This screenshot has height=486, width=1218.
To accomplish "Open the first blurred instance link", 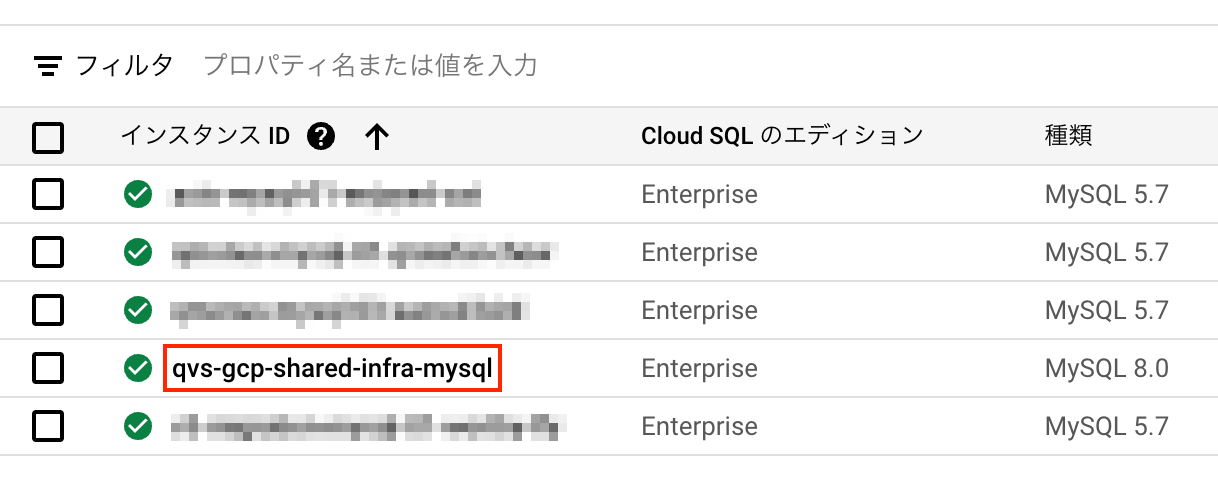I will pyautogui.click(x=326, y=195).
